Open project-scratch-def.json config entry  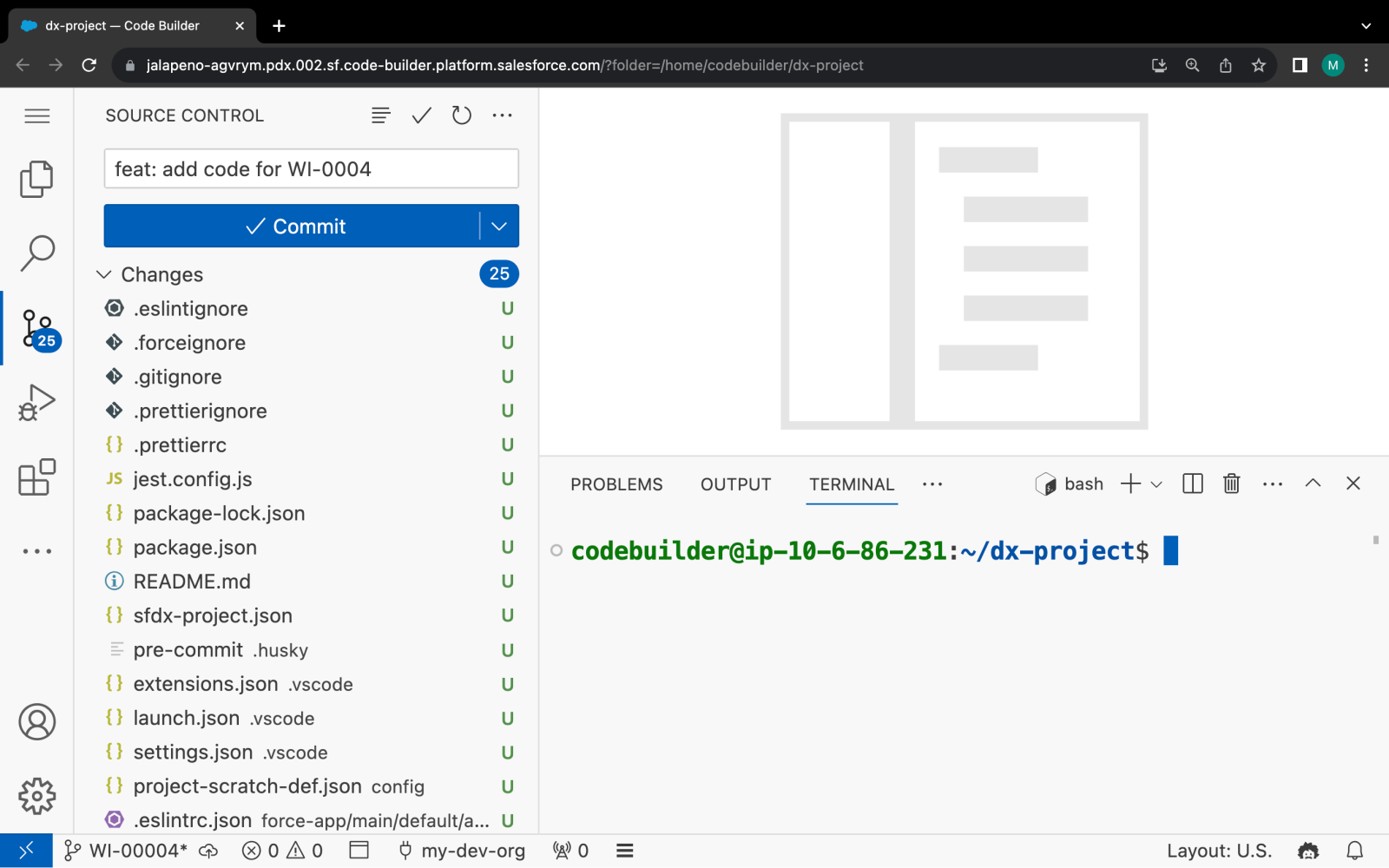[306, 786]
